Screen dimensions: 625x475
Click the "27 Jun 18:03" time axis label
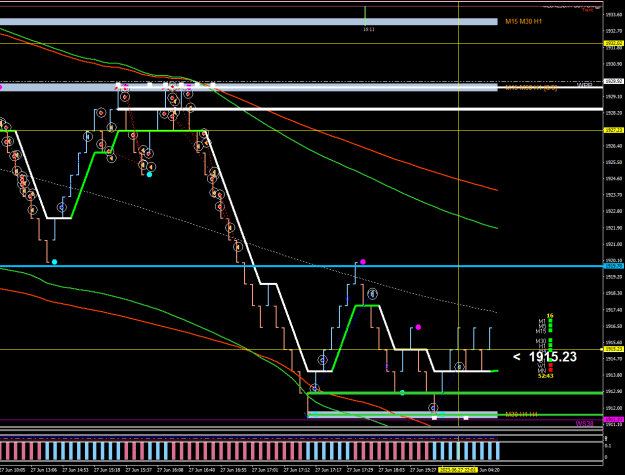[392, 470]
